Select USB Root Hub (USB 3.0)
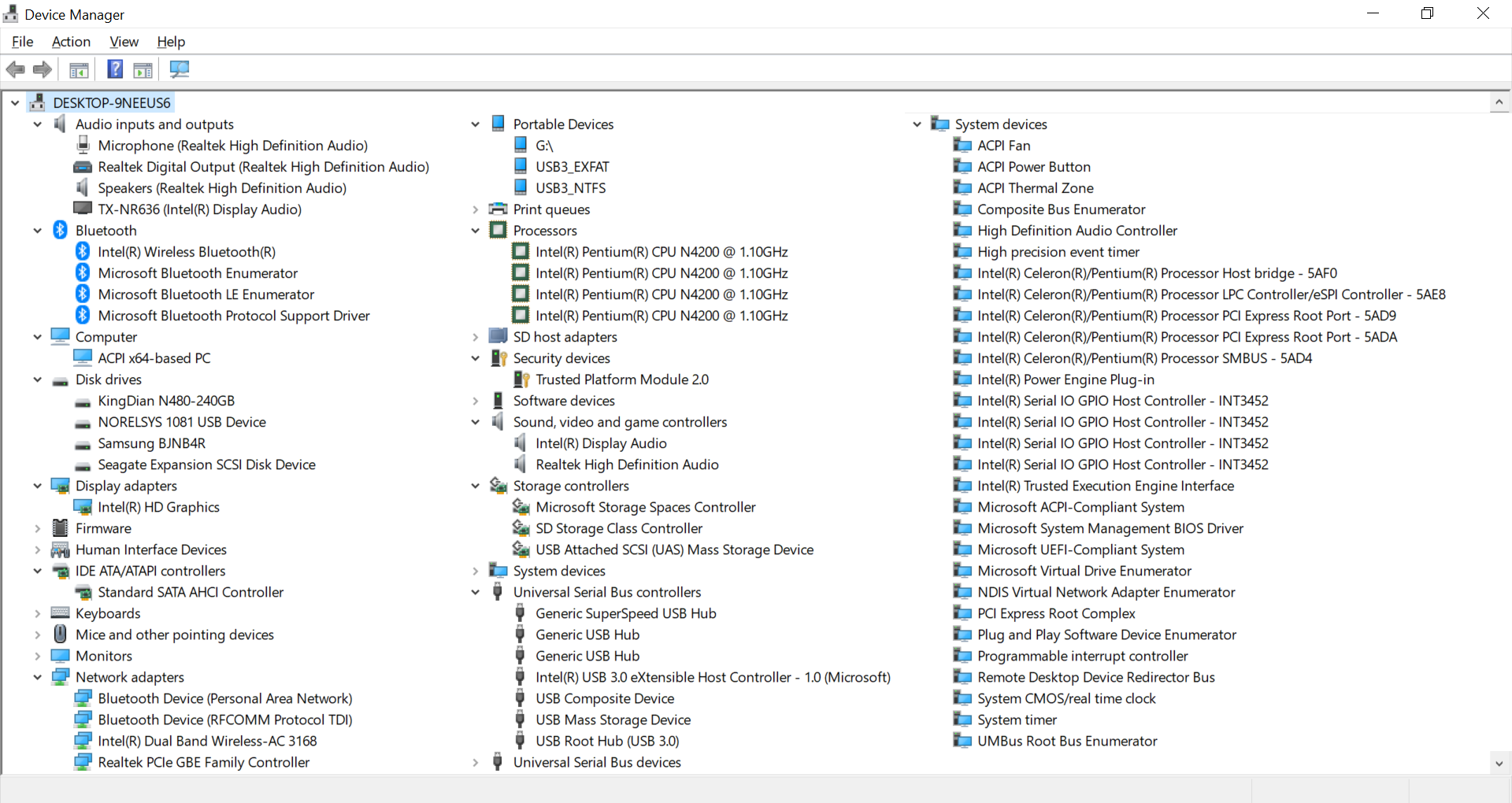This screenshot has width=1512, height=803. (x=607, y=741)
